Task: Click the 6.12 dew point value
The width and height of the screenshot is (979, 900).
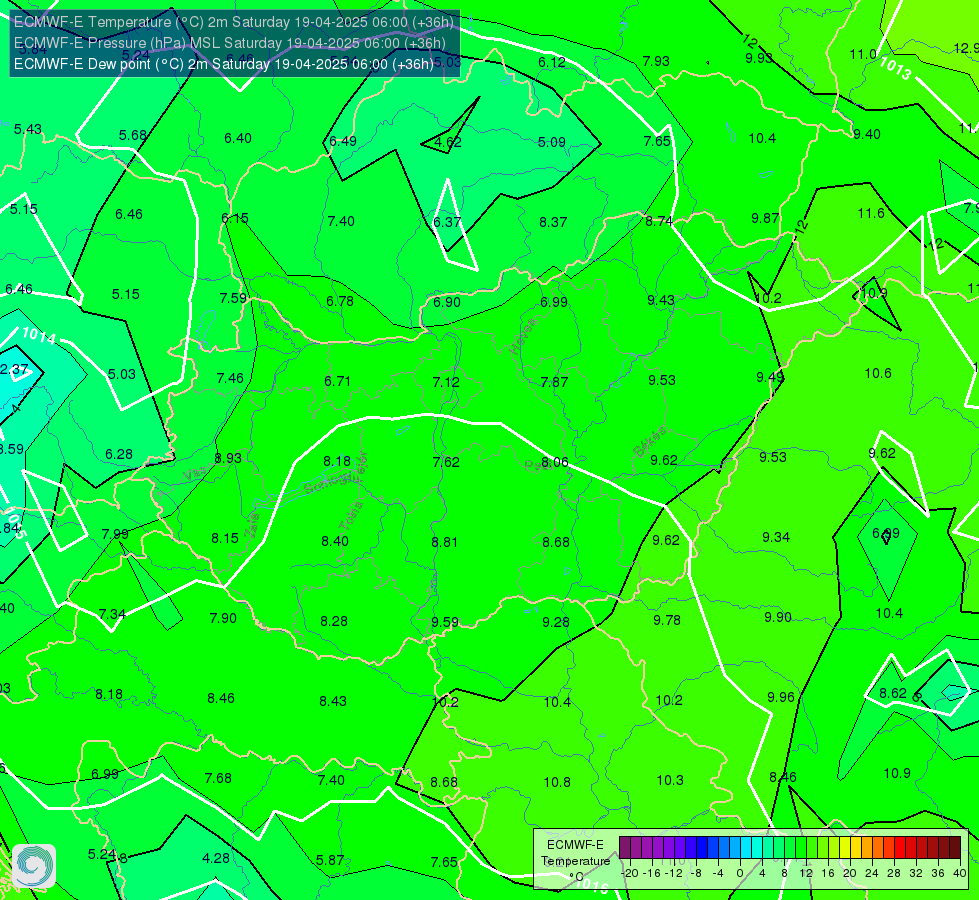Action: click(552, 62)
